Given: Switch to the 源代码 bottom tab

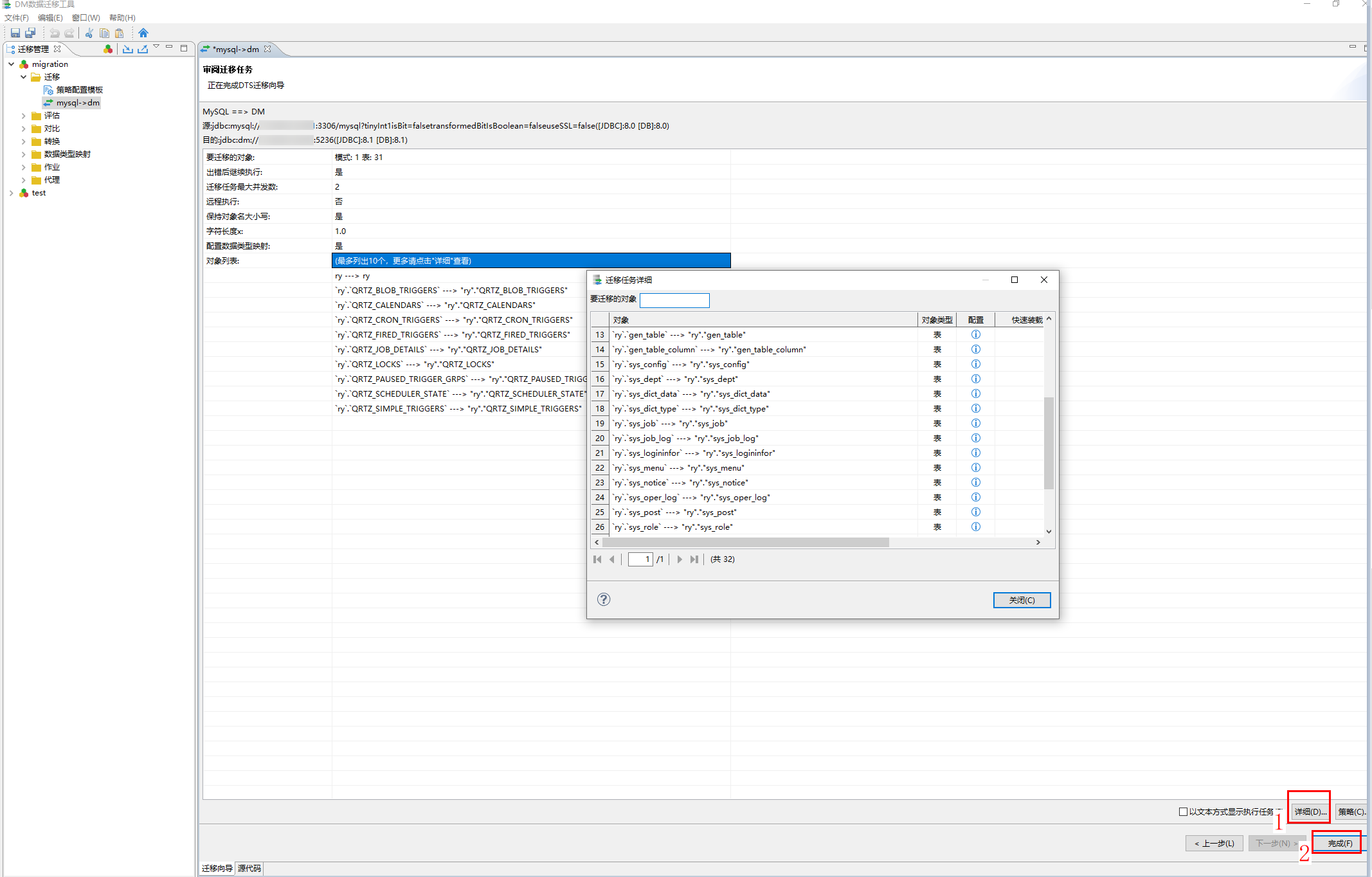Looking at the screenshot, I should (x=249, y=869).
